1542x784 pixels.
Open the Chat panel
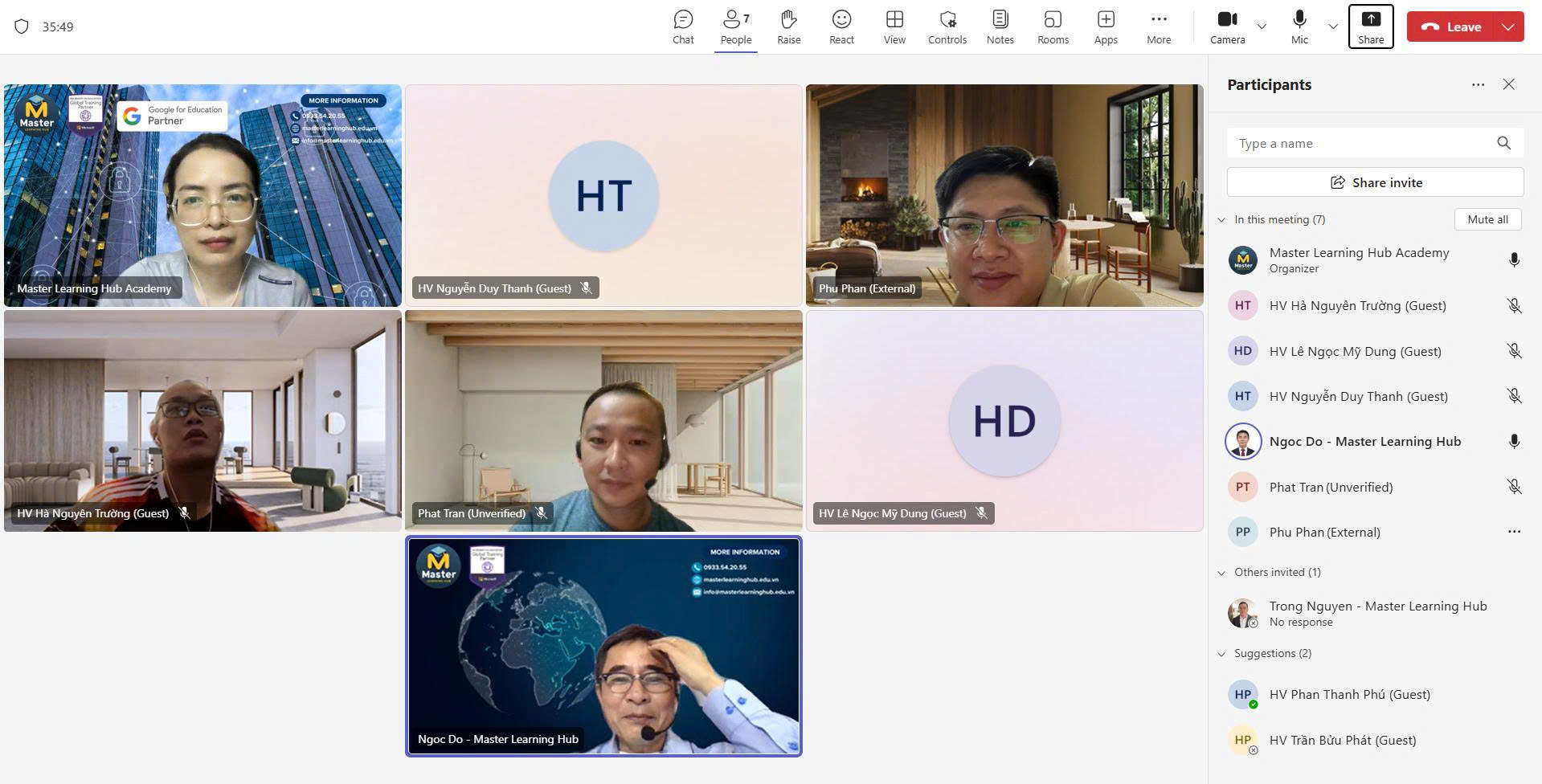point(683,27)
